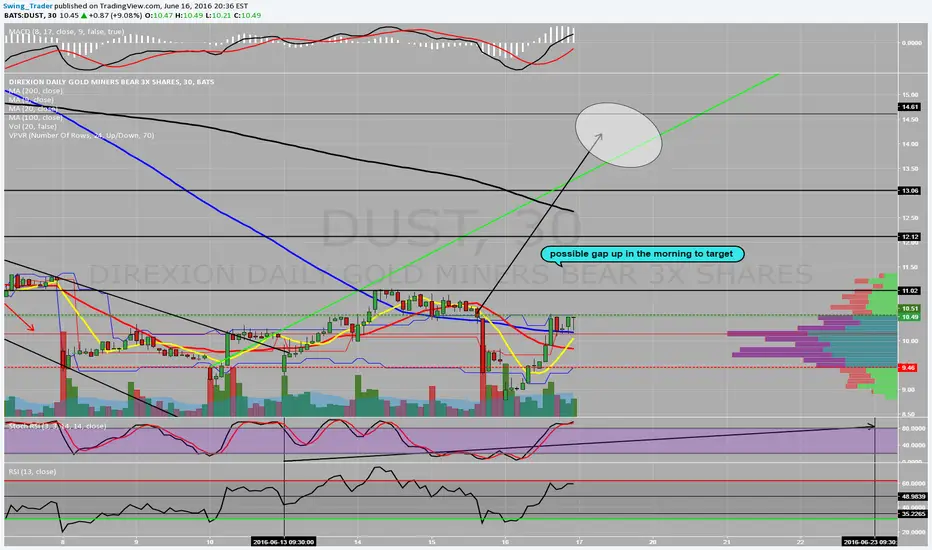Screen dimensions: 932x550
Task: Click the 11.02 price level label
Action: click(909, 291)
